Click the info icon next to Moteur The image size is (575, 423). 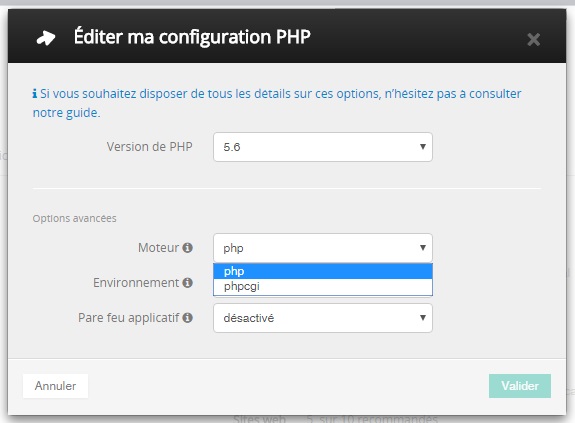(188, 248)
